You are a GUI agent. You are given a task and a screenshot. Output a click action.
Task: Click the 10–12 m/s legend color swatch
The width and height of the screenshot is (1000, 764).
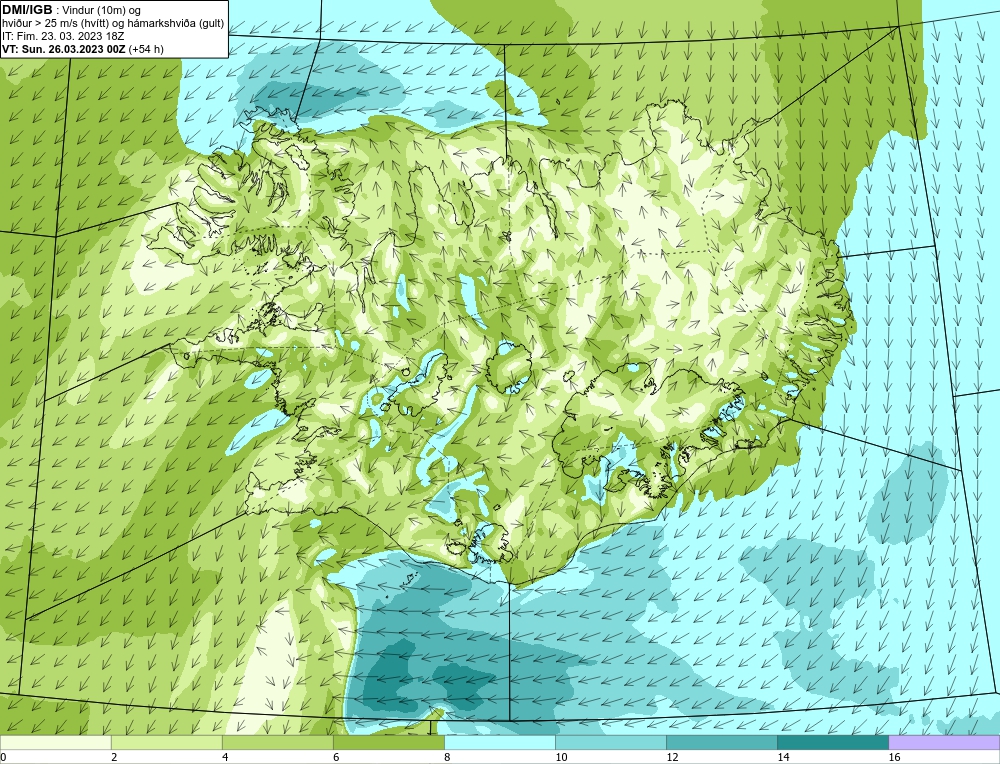(610, 742)
